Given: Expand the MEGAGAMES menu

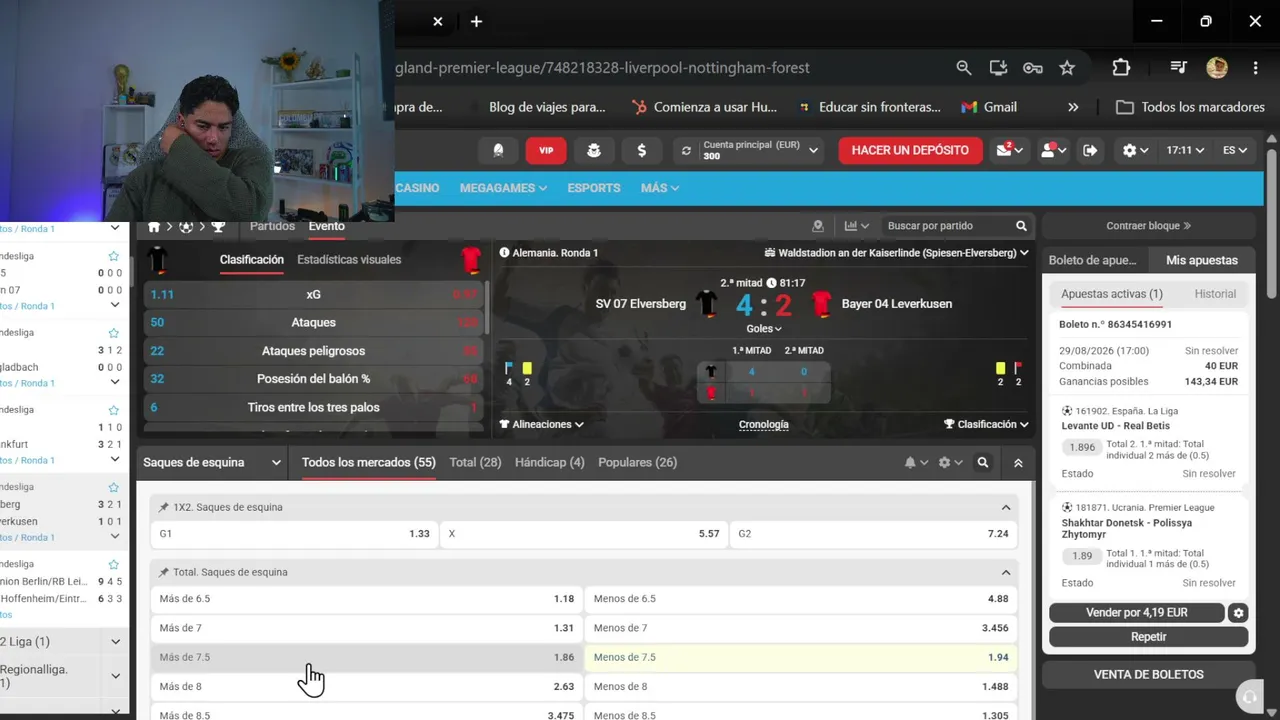Looking at the screenshot, I should [x=503, y=188].
